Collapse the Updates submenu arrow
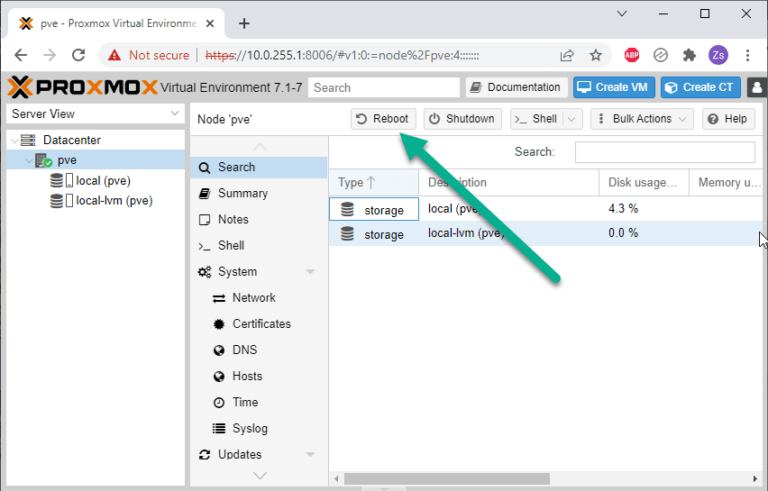Image resolution: width=768 pixels, height=491 pixels. [x=311, y=455]
